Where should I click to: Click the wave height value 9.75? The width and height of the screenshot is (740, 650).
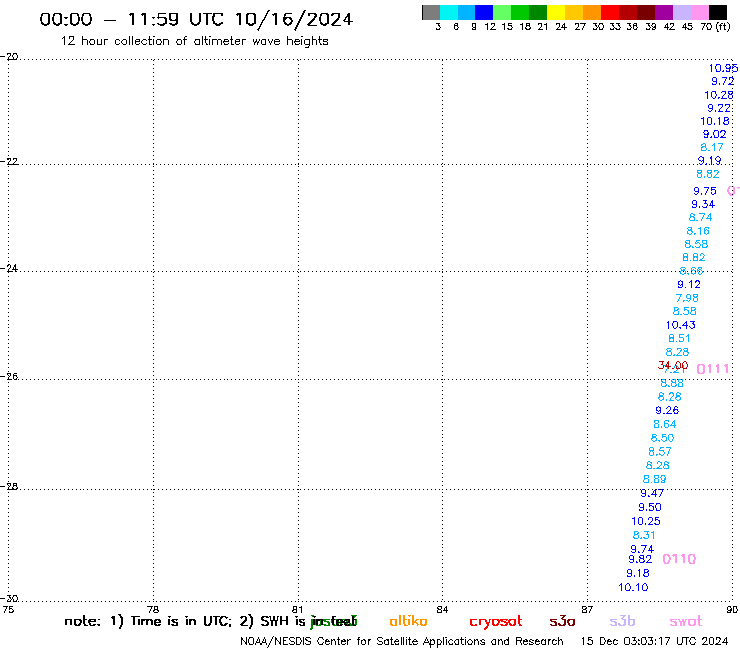click(x=705, y=191)
